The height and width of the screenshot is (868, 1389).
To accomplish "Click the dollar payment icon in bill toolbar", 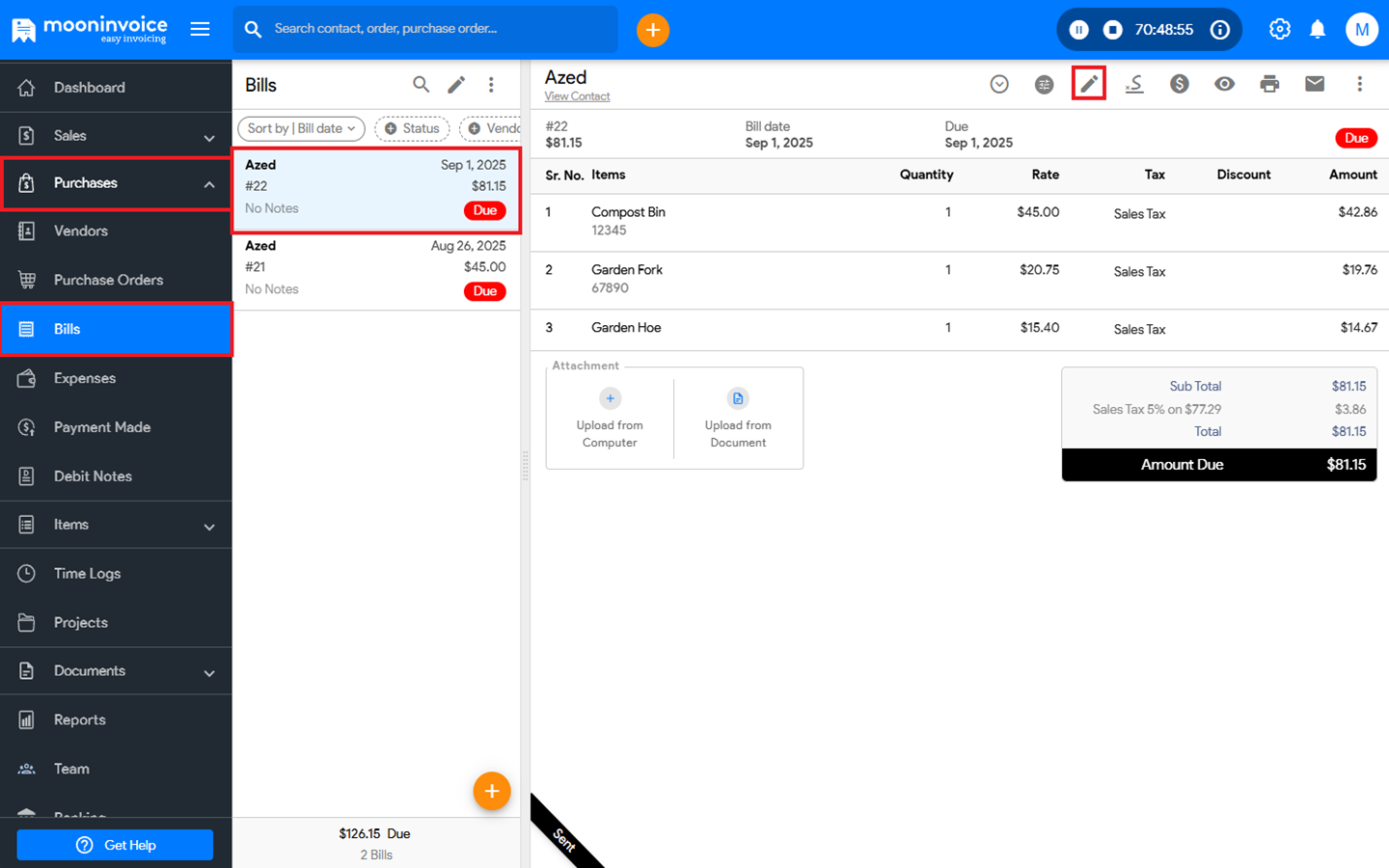I will [x=1179, y=84].
